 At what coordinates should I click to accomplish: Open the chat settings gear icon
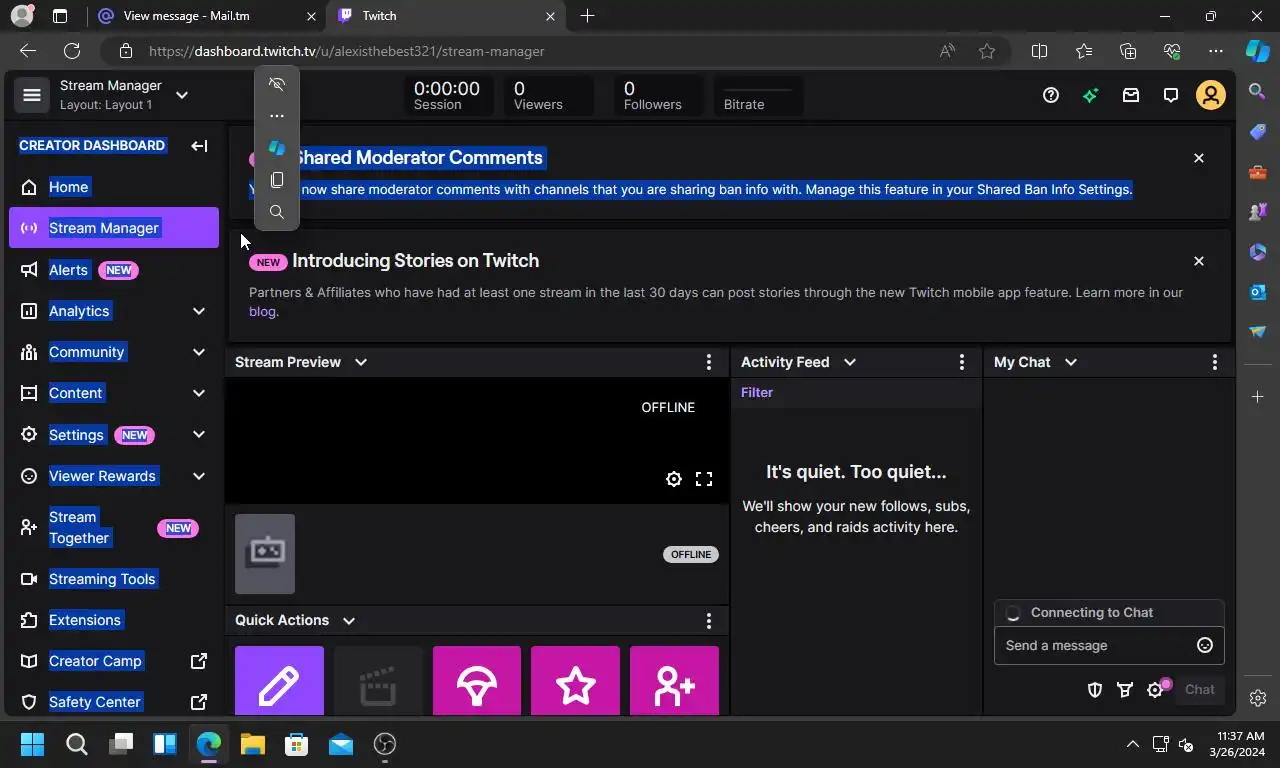[x=1156, y=690]
